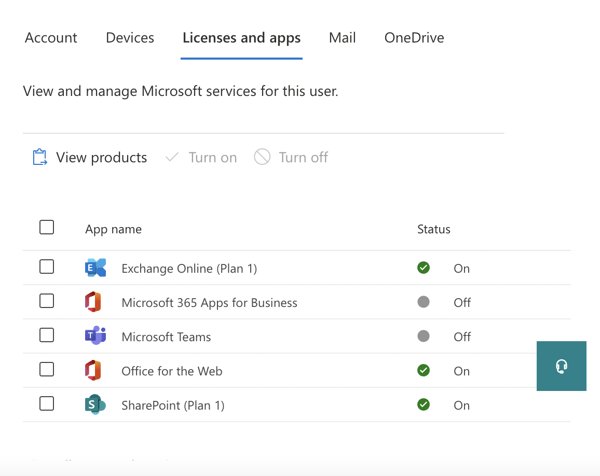The height and width of the screenshot is (476, 600).
Task: Click the Off status text for Microsoft Teams
Action: pos(462,337)
